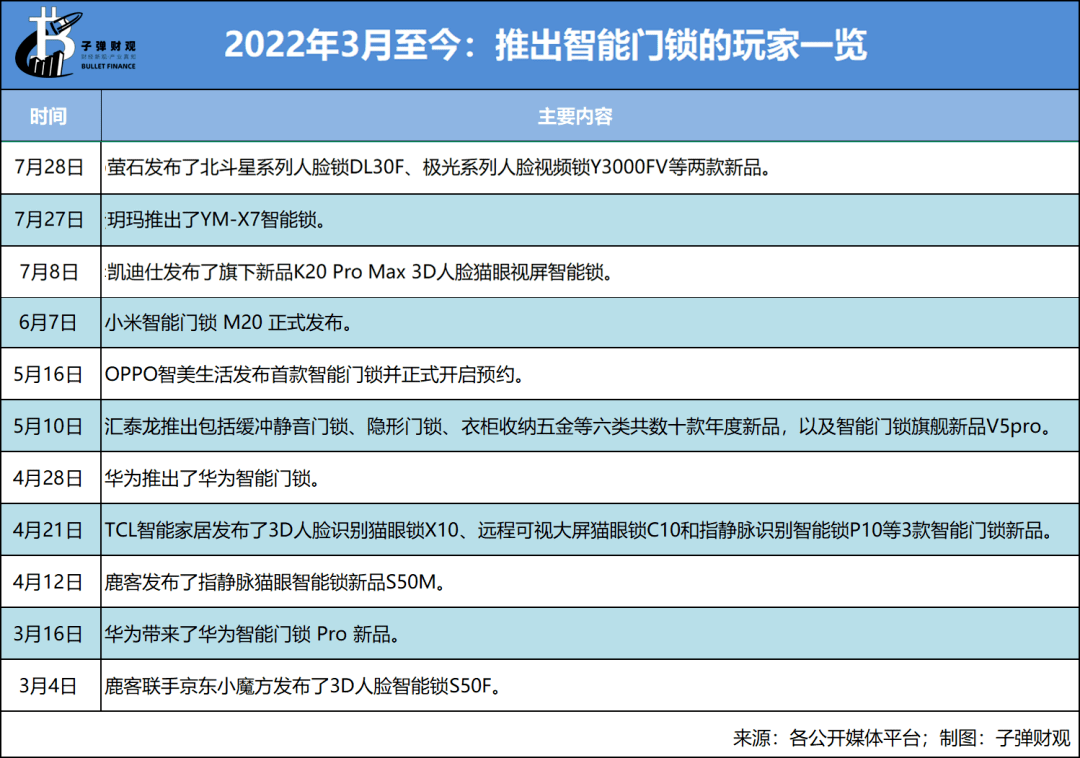Click the 华为智能门锁 Pro 新品 row
Viewport: 1080px width, 758px height.
[255, 634]
